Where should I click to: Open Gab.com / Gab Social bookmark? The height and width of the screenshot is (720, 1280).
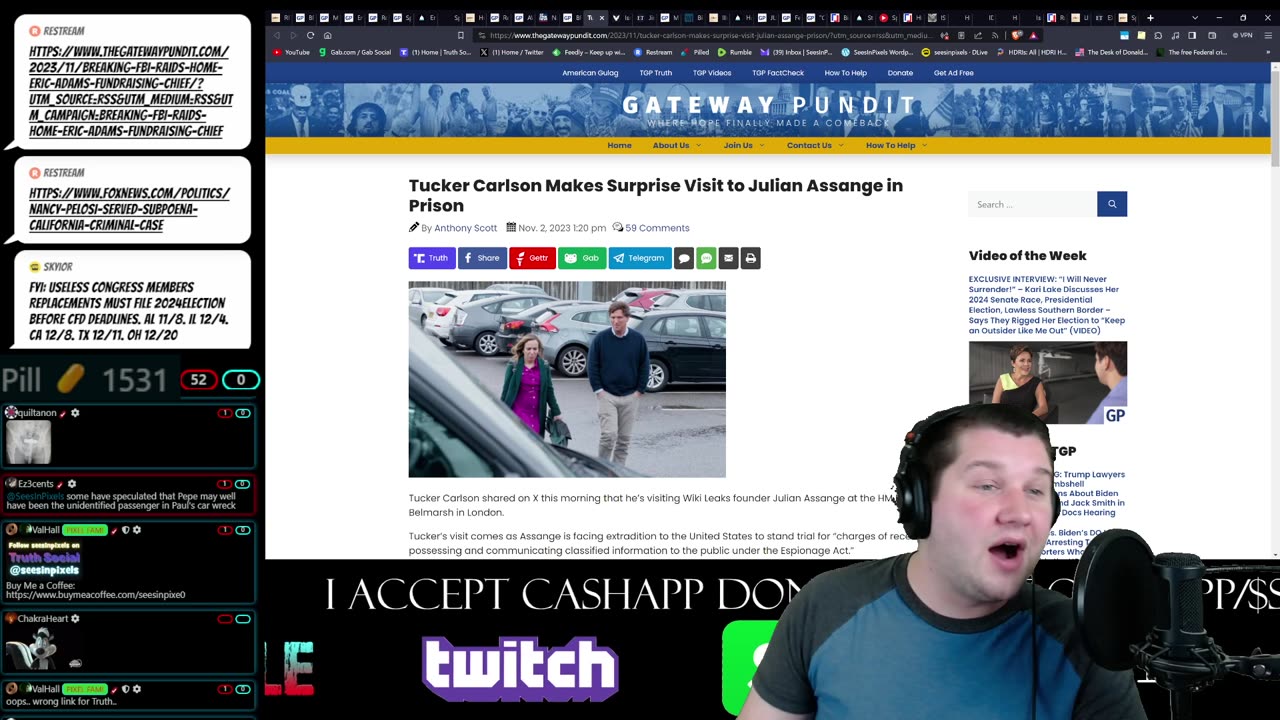355,52
